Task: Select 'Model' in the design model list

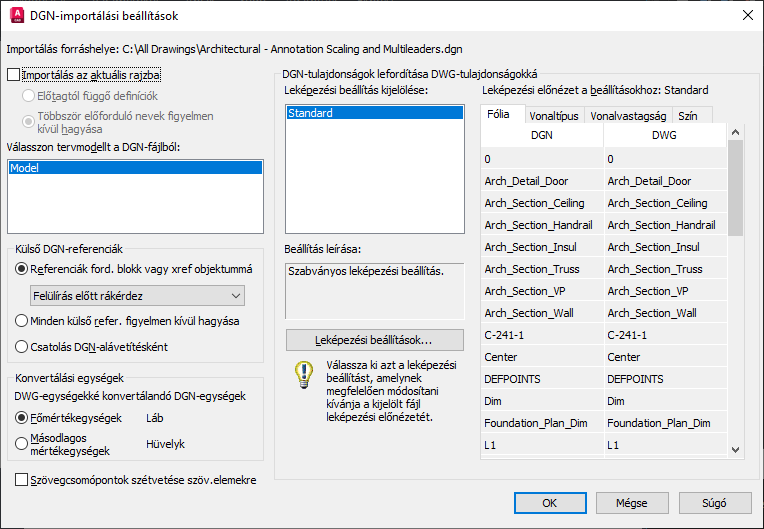Action: coord(135,168)
